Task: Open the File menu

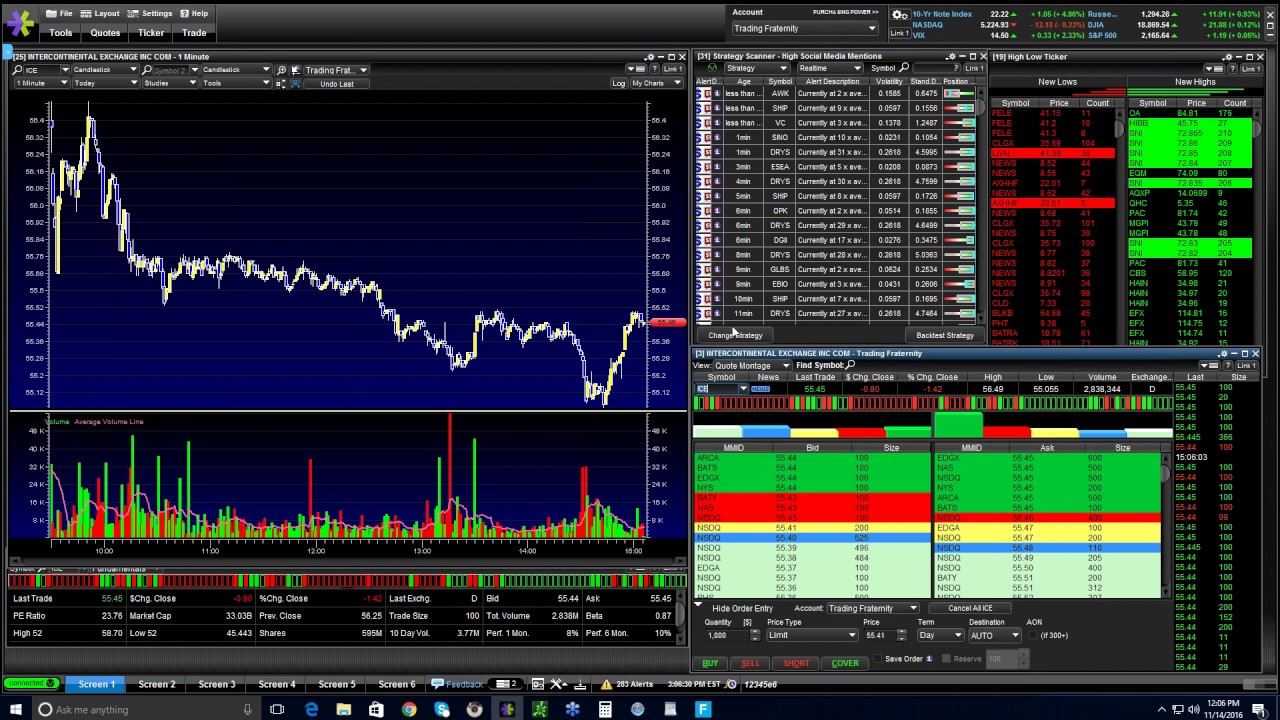Action: click(60, 13)
